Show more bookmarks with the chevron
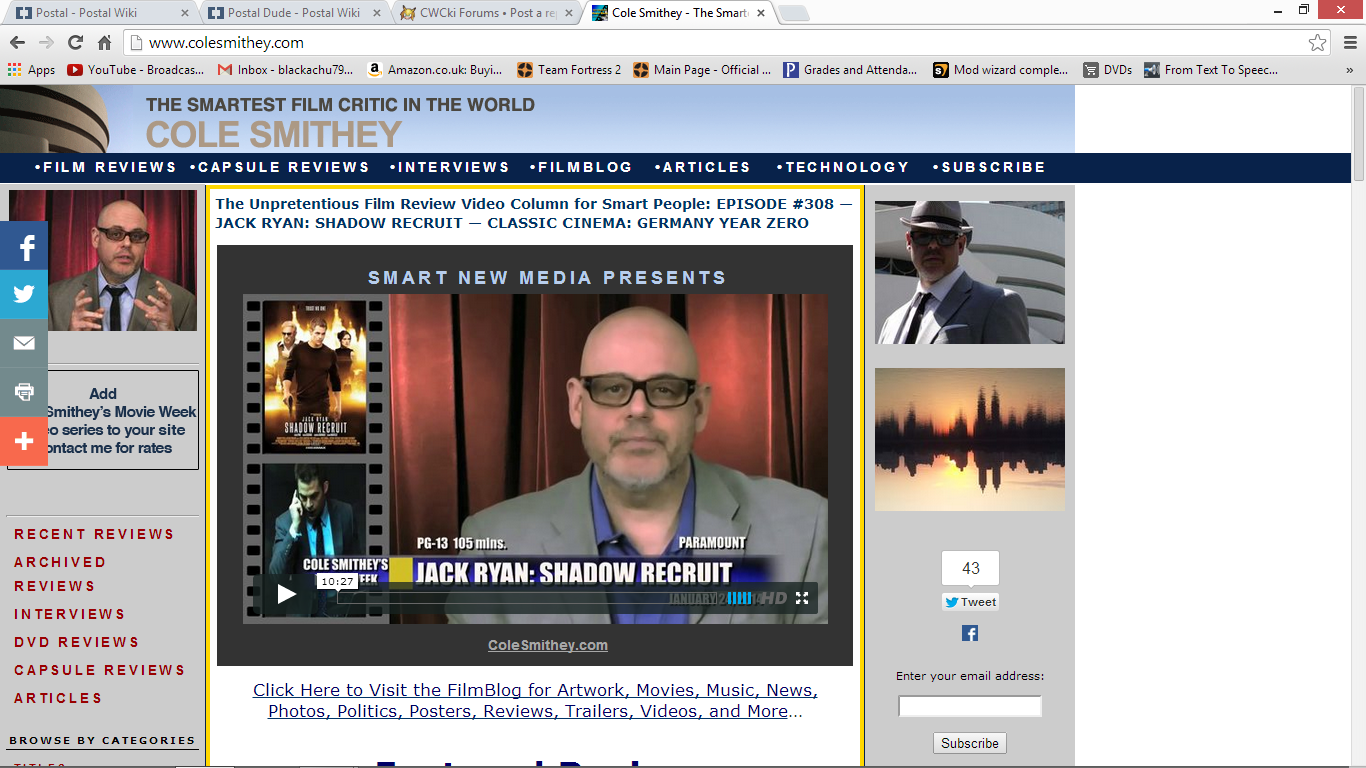 [1349, 70]
